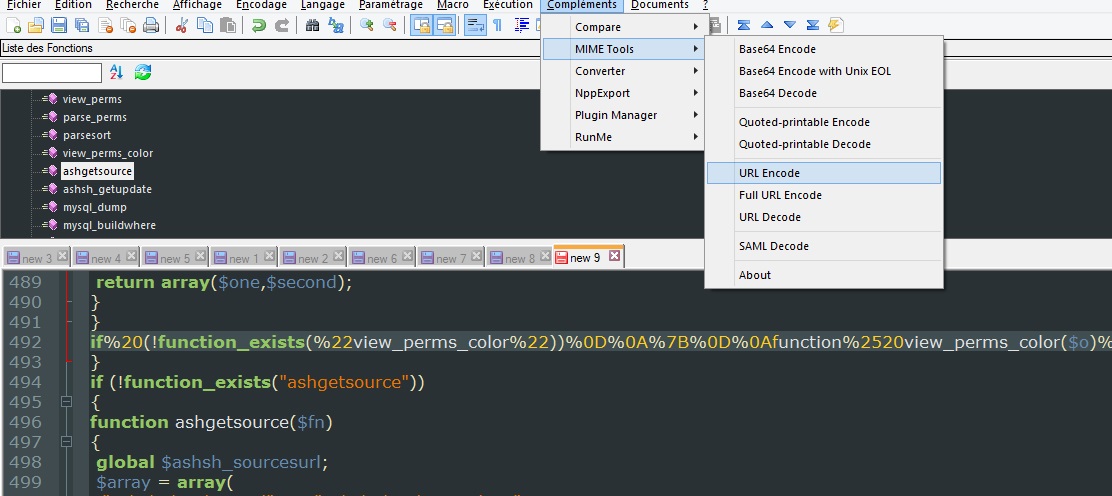Click the Undo arrow icon
This screenshot has width=1112, height=496.
(x=259, y=26)
